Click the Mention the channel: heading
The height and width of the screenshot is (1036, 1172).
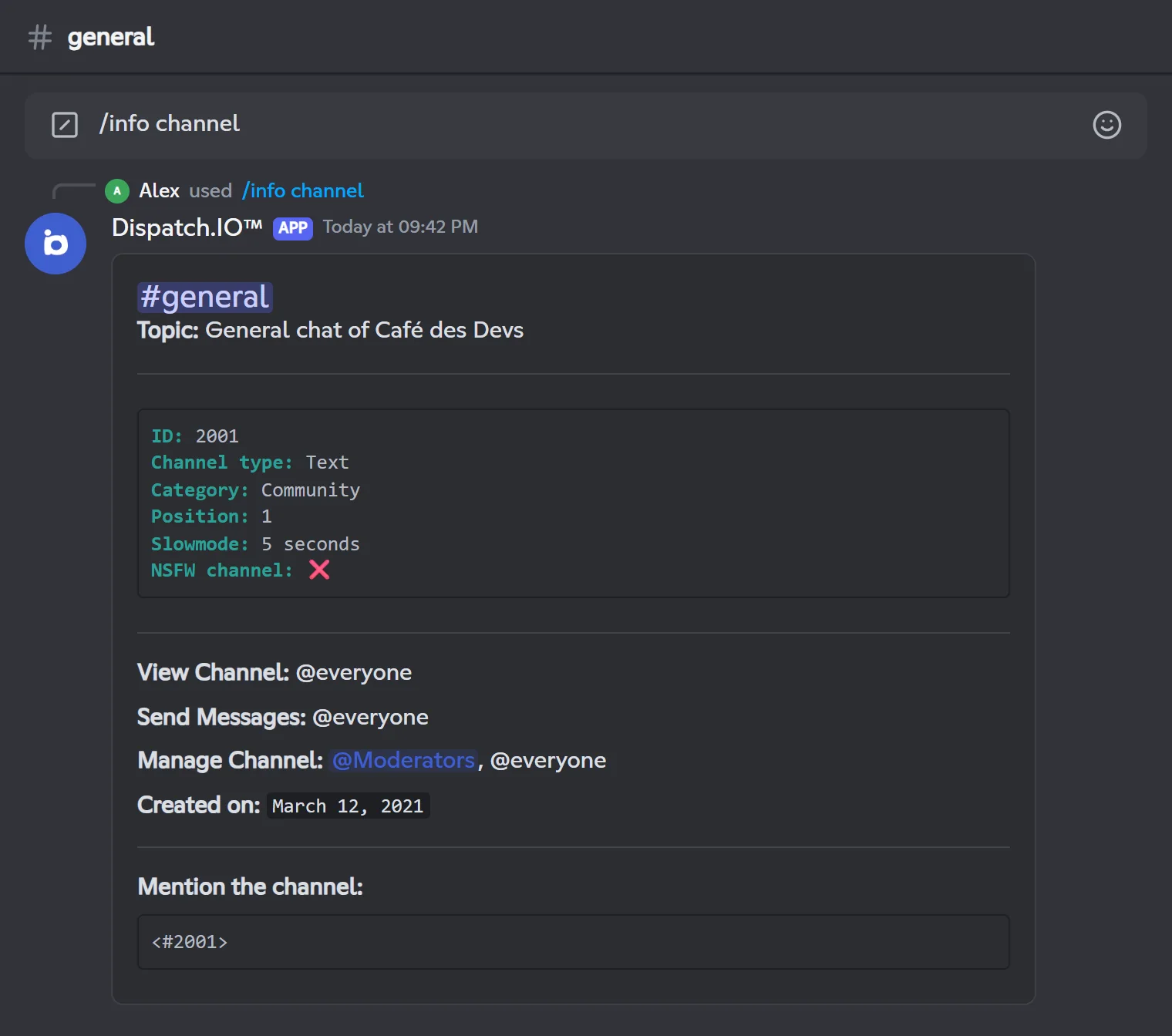250,887
